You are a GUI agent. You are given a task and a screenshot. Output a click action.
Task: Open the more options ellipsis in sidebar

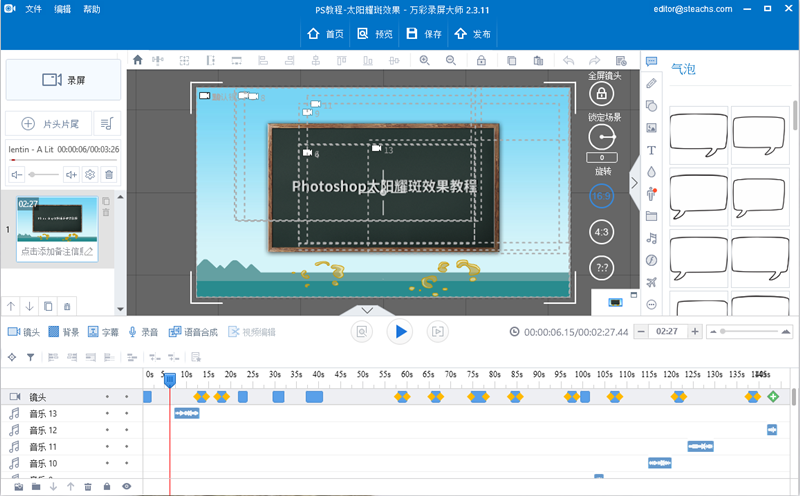pyautogui.click(x=651, y=304)
